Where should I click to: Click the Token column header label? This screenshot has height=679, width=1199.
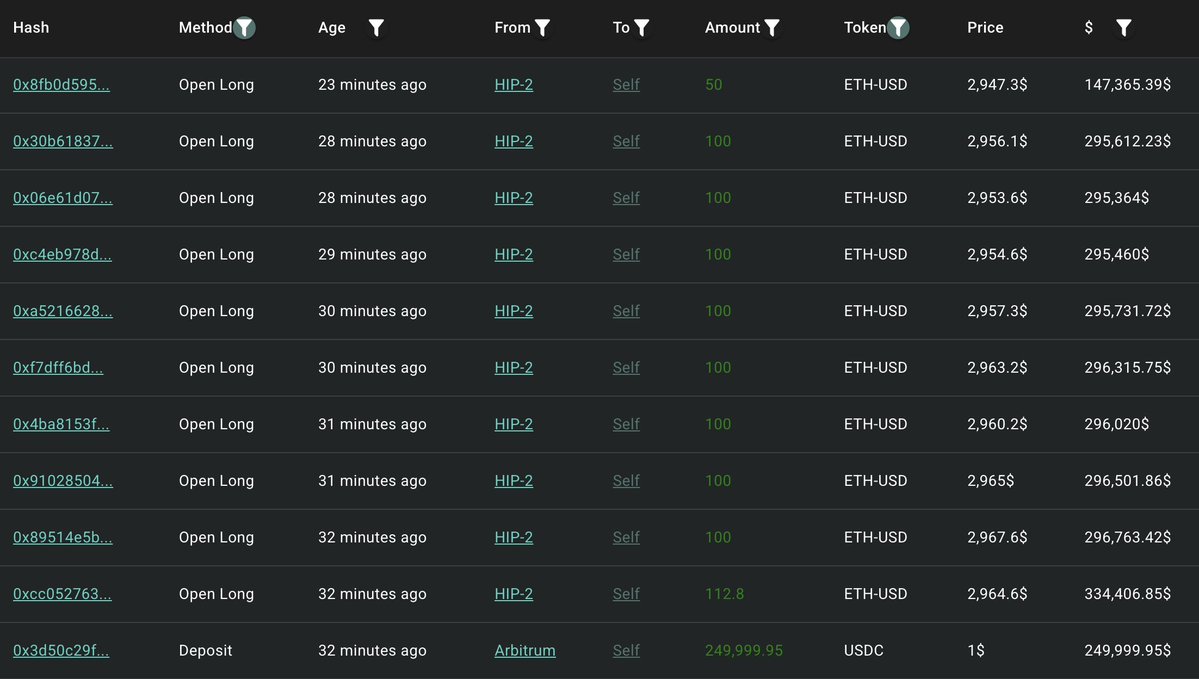[x=864, y=28]
